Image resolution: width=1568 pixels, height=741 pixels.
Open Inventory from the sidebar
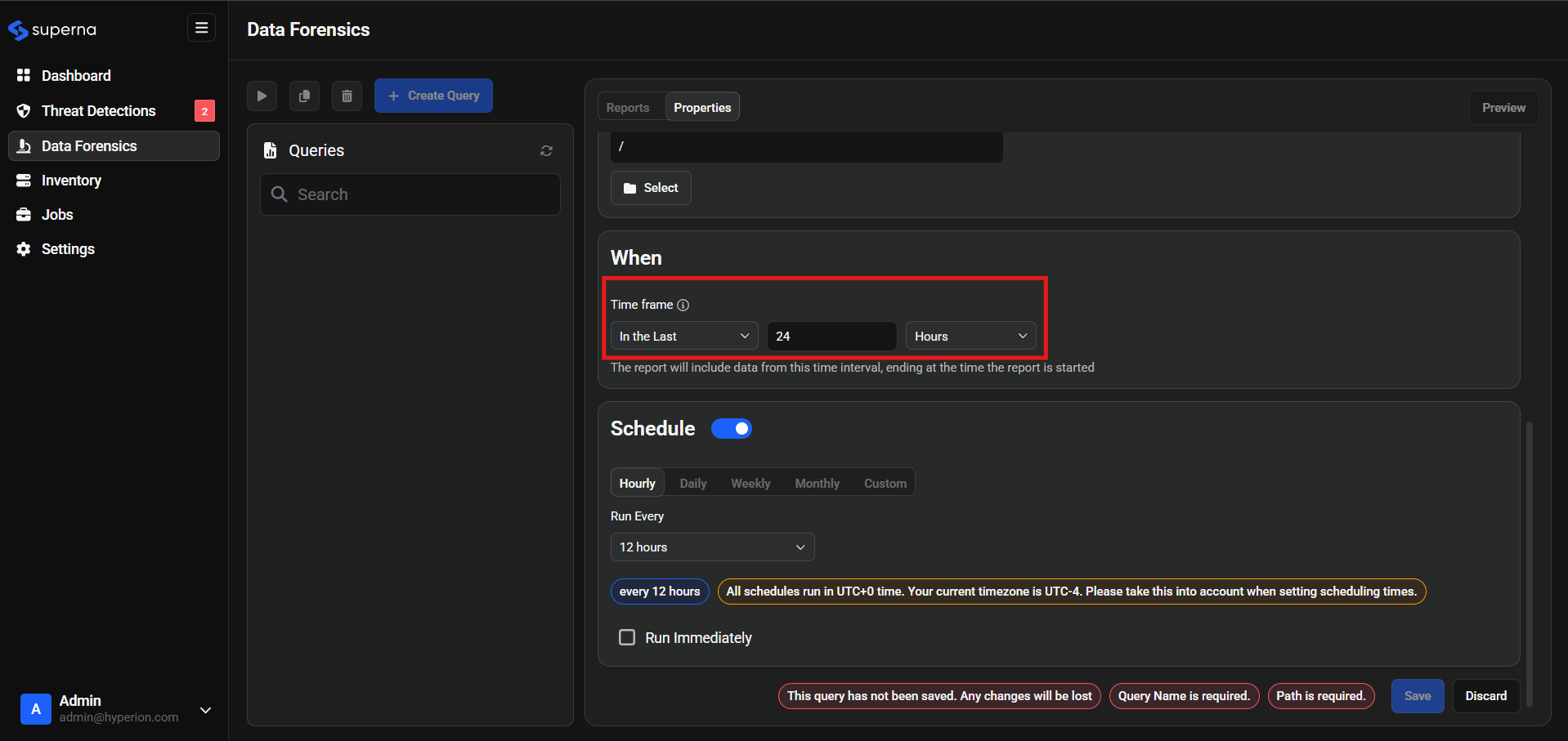[114, 181]
